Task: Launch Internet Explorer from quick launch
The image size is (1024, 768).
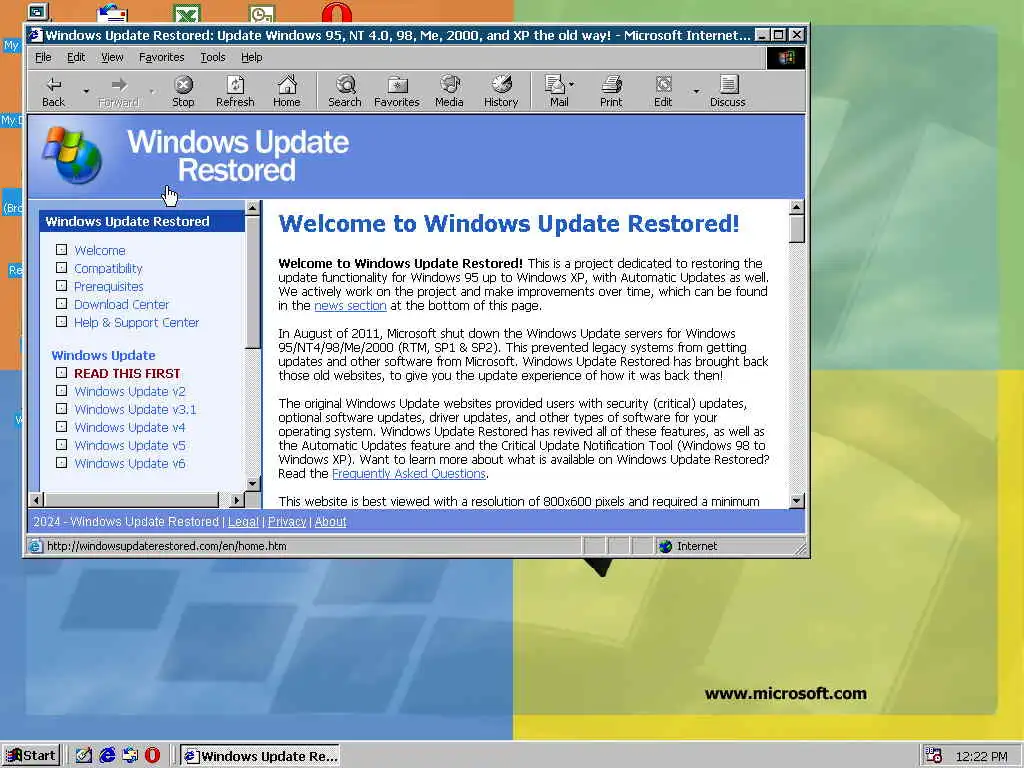Action: tap(108, 756)
